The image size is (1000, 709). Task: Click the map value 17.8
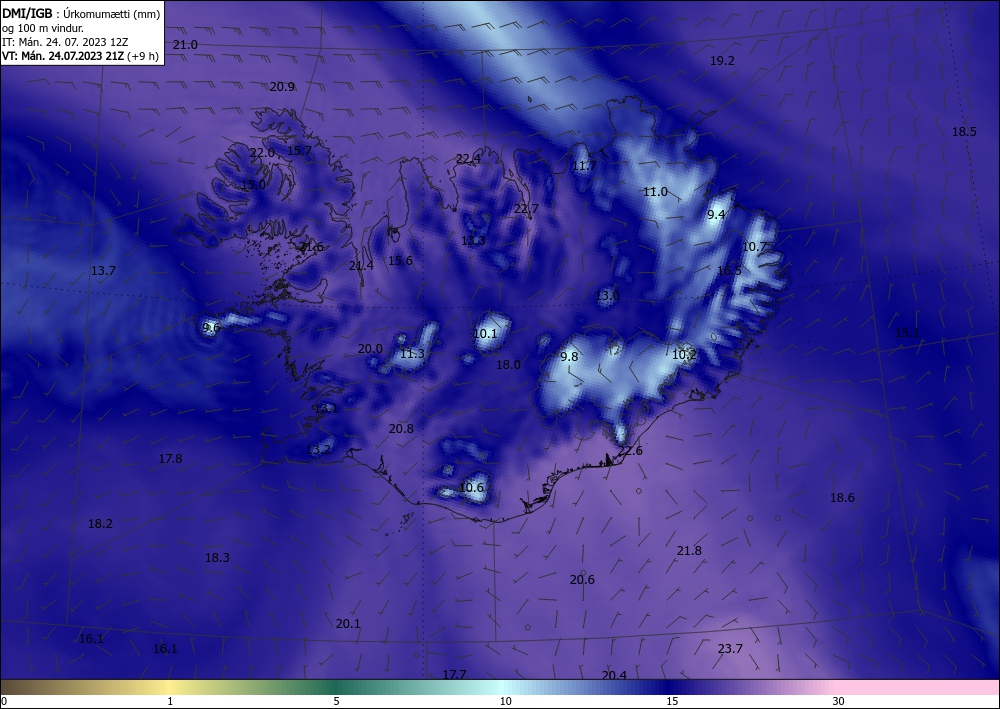[x=170, y=459]
